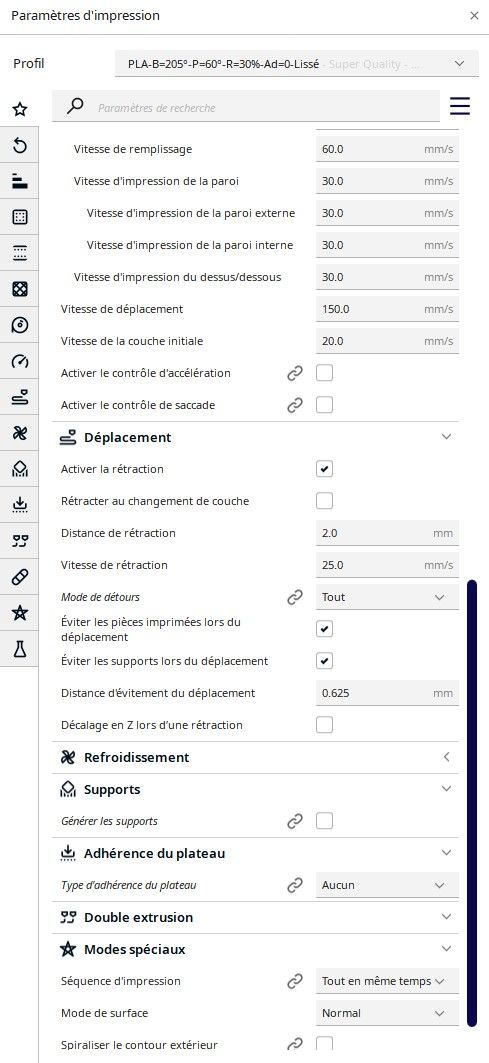Open Mode de détours dropdown set to Tout
The height and width of the screenshot is (1063, 489).
point(387,597)
